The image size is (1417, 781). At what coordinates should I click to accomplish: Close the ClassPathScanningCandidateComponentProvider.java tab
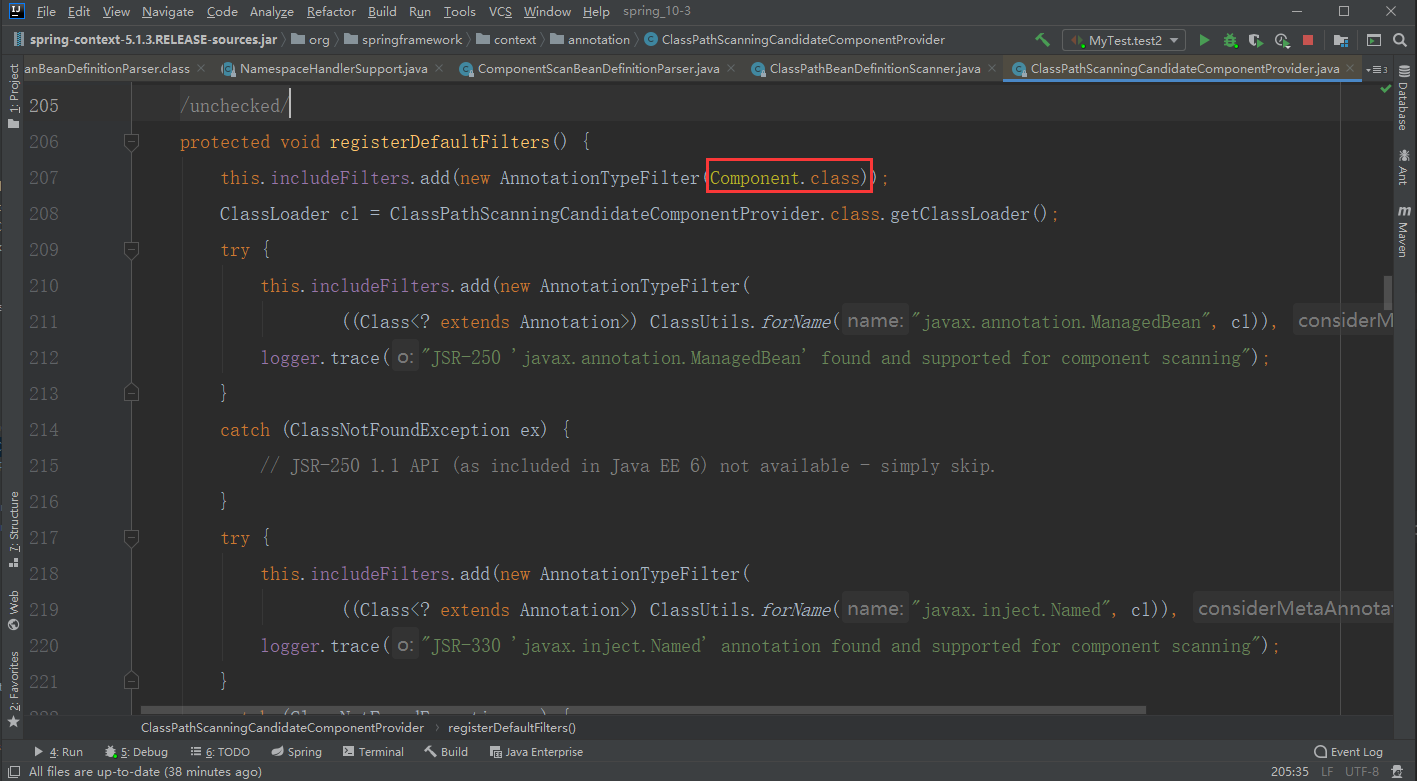click(1351, 69)
